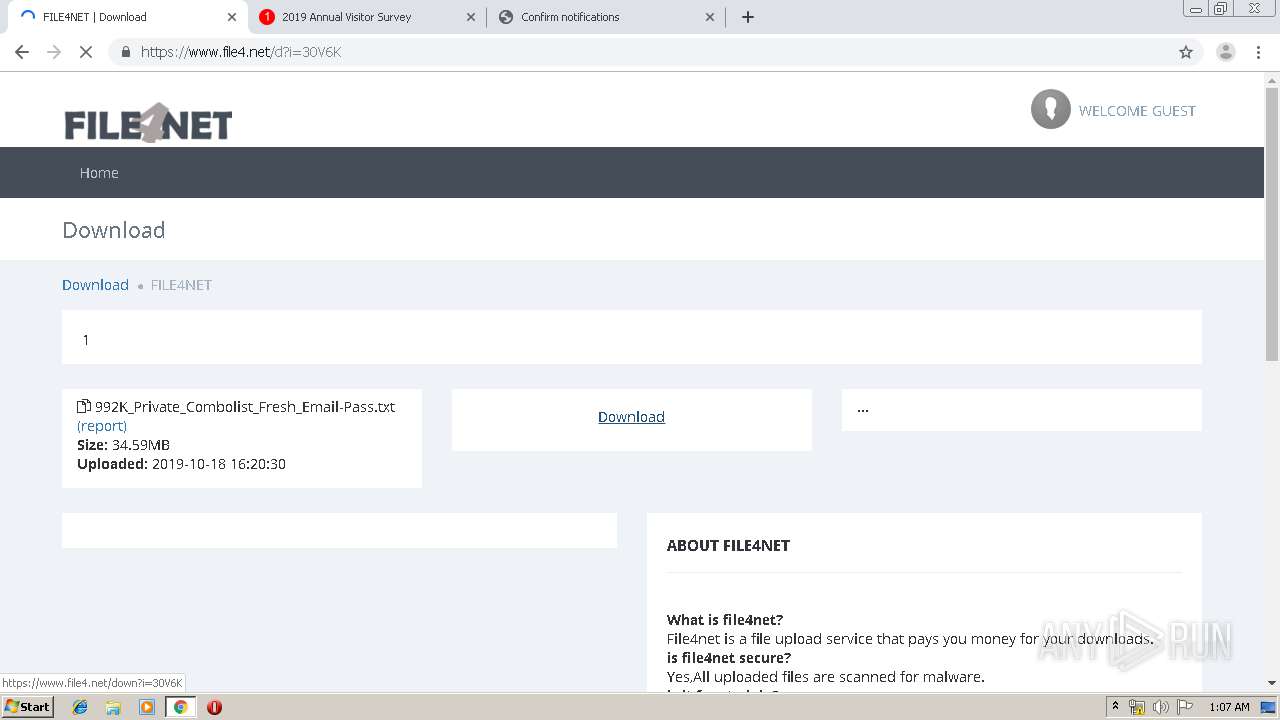Click the Size: 34.59MB text
The image size is (1280, 720).
coord(123,445)
